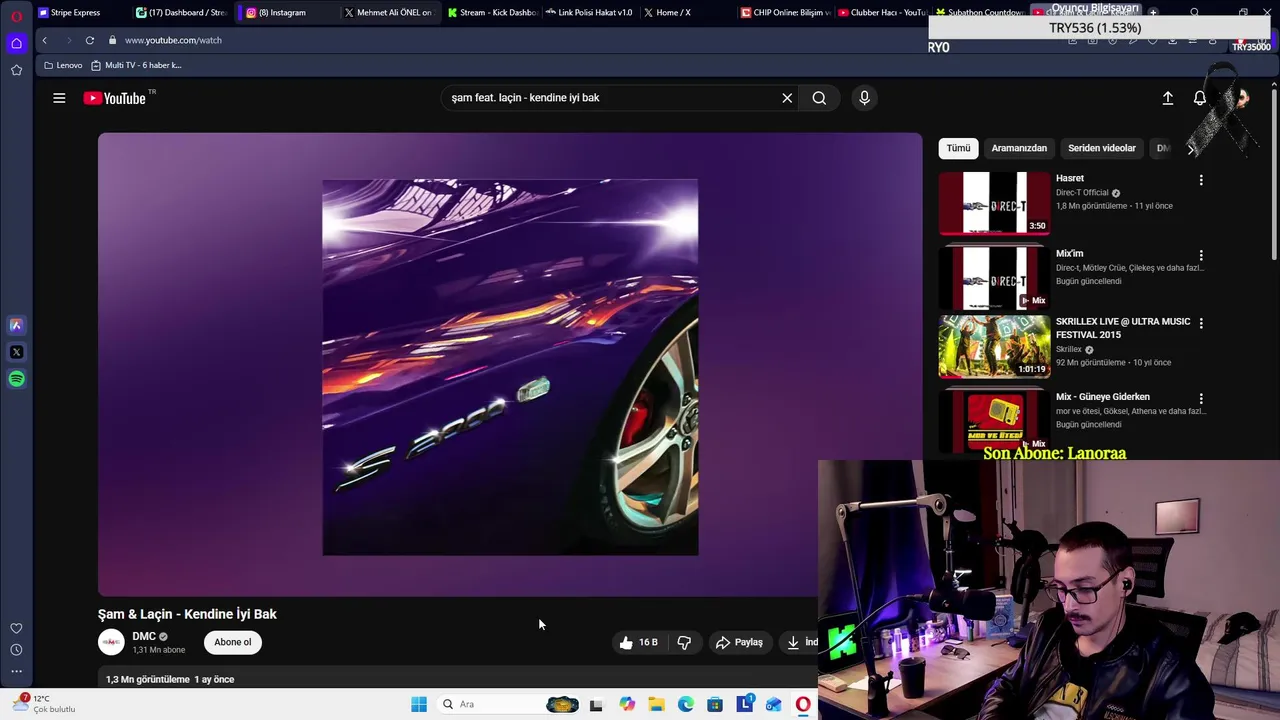Screen dimensions: 1280x720
Task: Open options menu for Hasret video
Action: pos(1201,180)
